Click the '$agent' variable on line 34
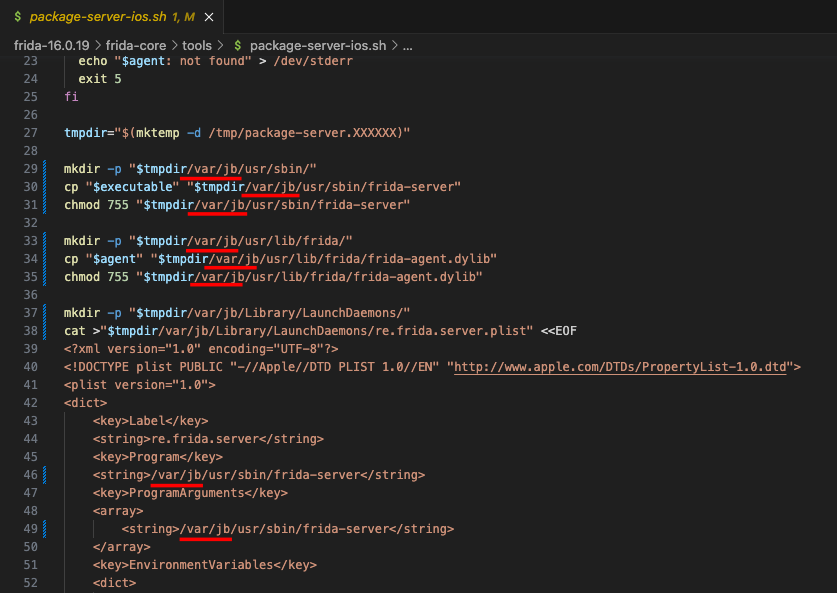This screenshot has width=837, height=593. [x=114, y=259]
